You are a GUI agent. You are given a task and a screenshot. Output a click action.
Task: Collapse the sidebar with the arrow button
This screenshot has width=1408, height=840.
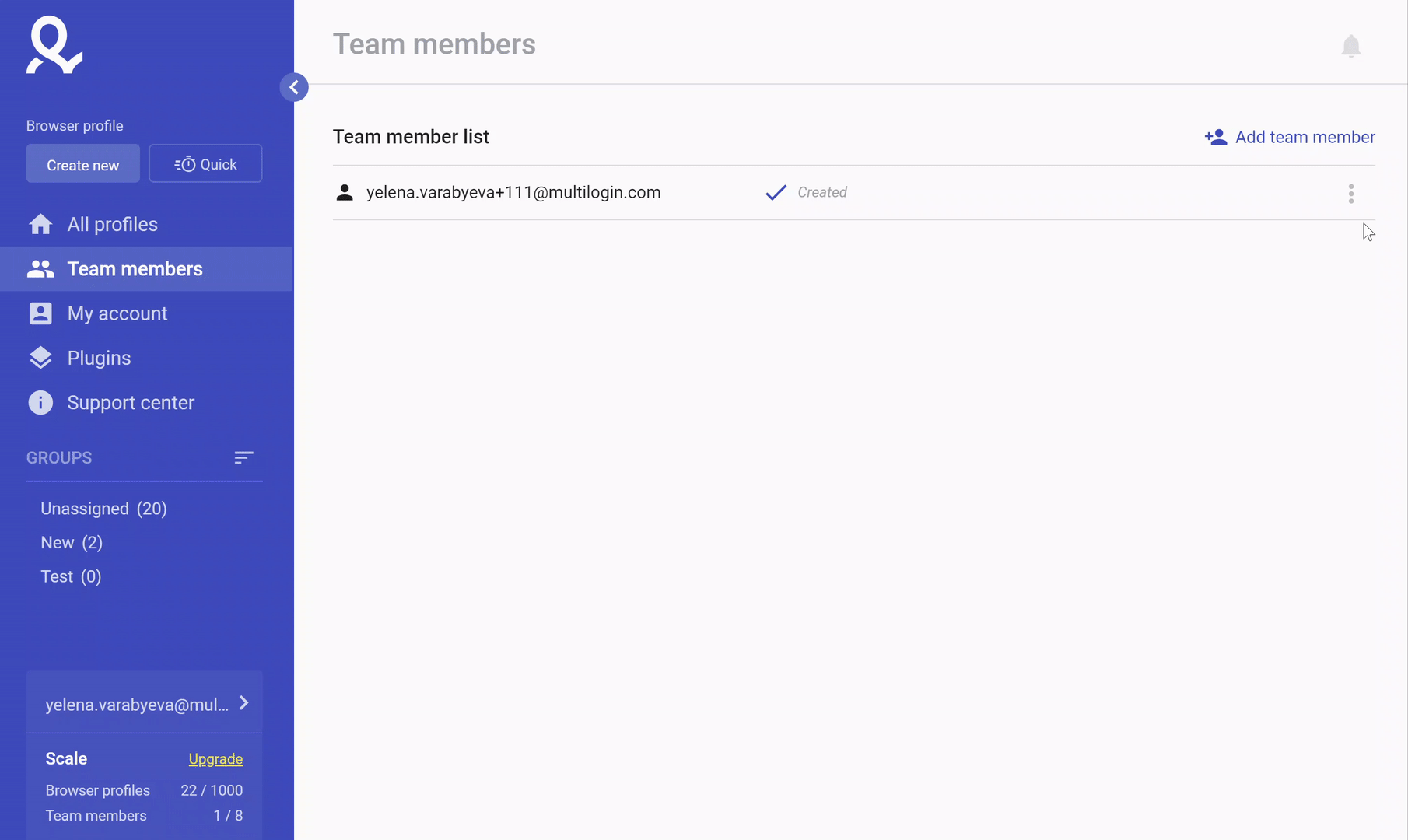(294, 87)
